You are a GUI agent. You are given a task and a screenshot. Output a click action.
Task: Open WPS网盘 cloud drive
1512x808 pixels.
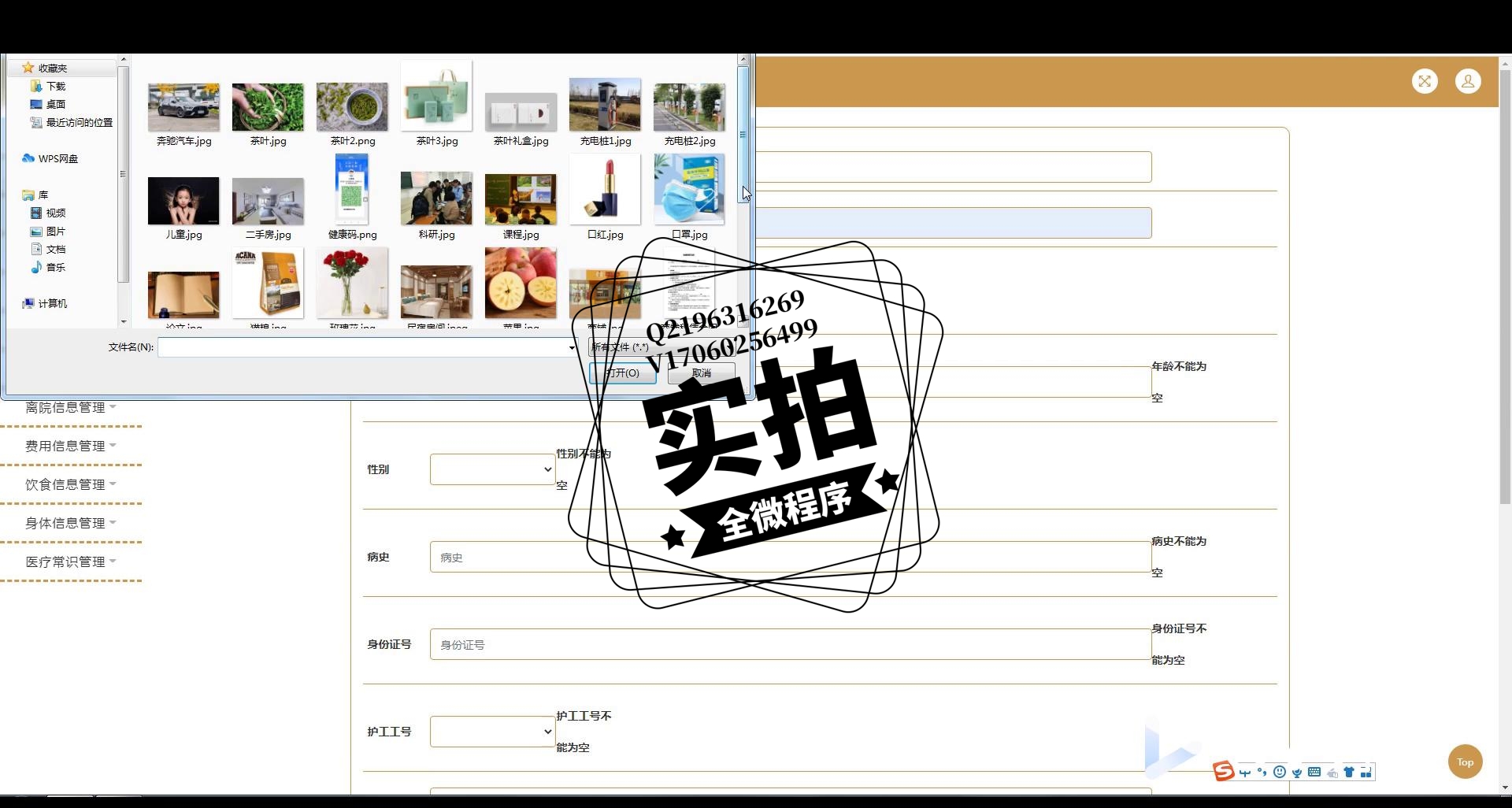[x=50, y=159]
